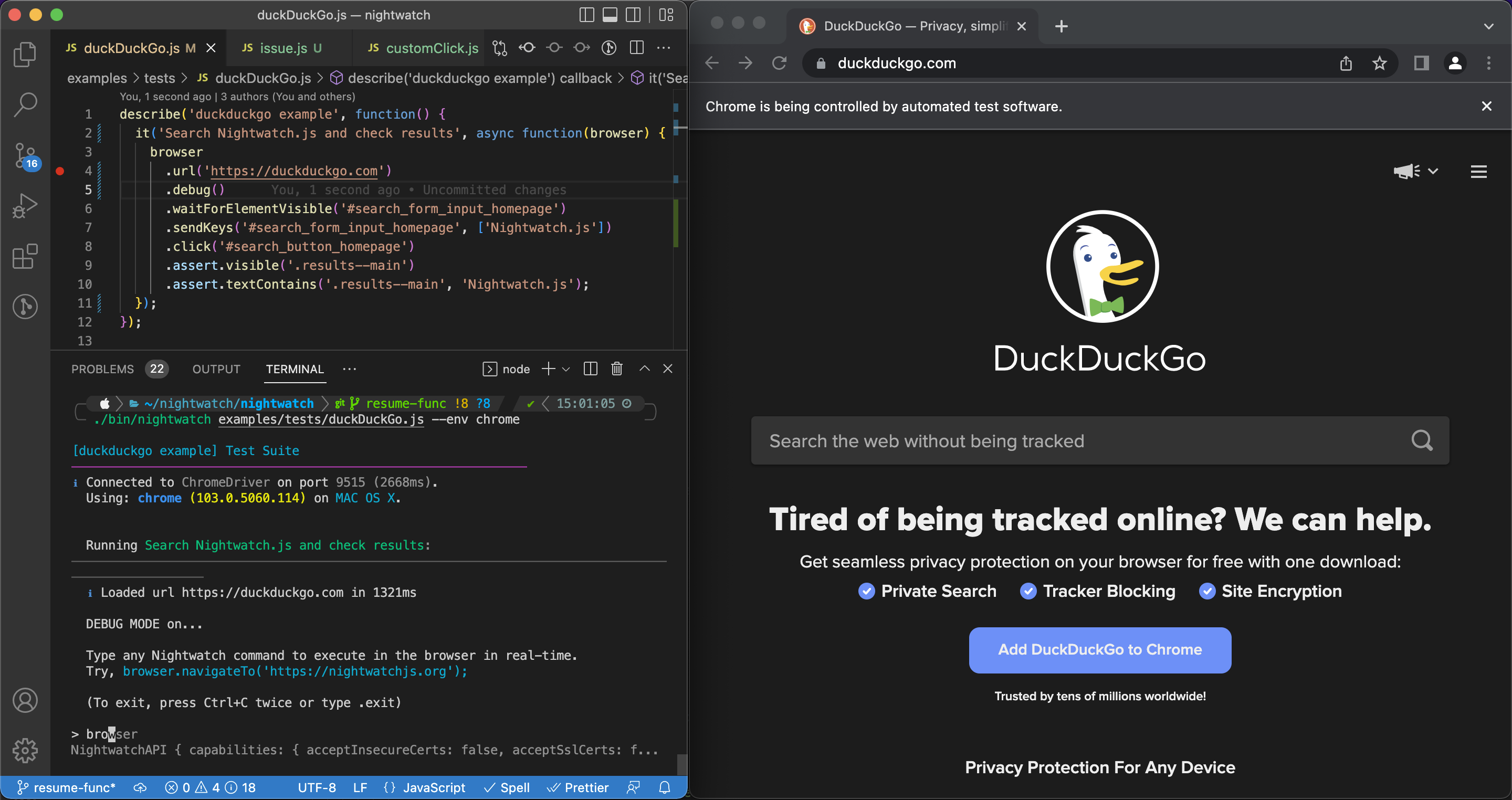Toggle primary side bar layout icon
This screenshot has width=1512, height=800.
[586, 15]
